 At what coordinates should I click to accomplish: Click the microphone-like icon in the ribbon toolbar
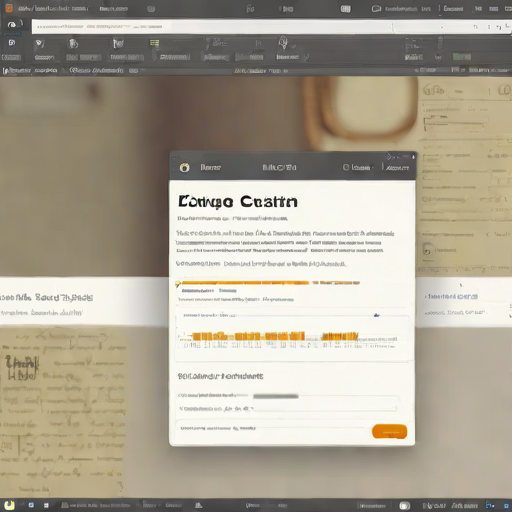(x=283, y=43)
